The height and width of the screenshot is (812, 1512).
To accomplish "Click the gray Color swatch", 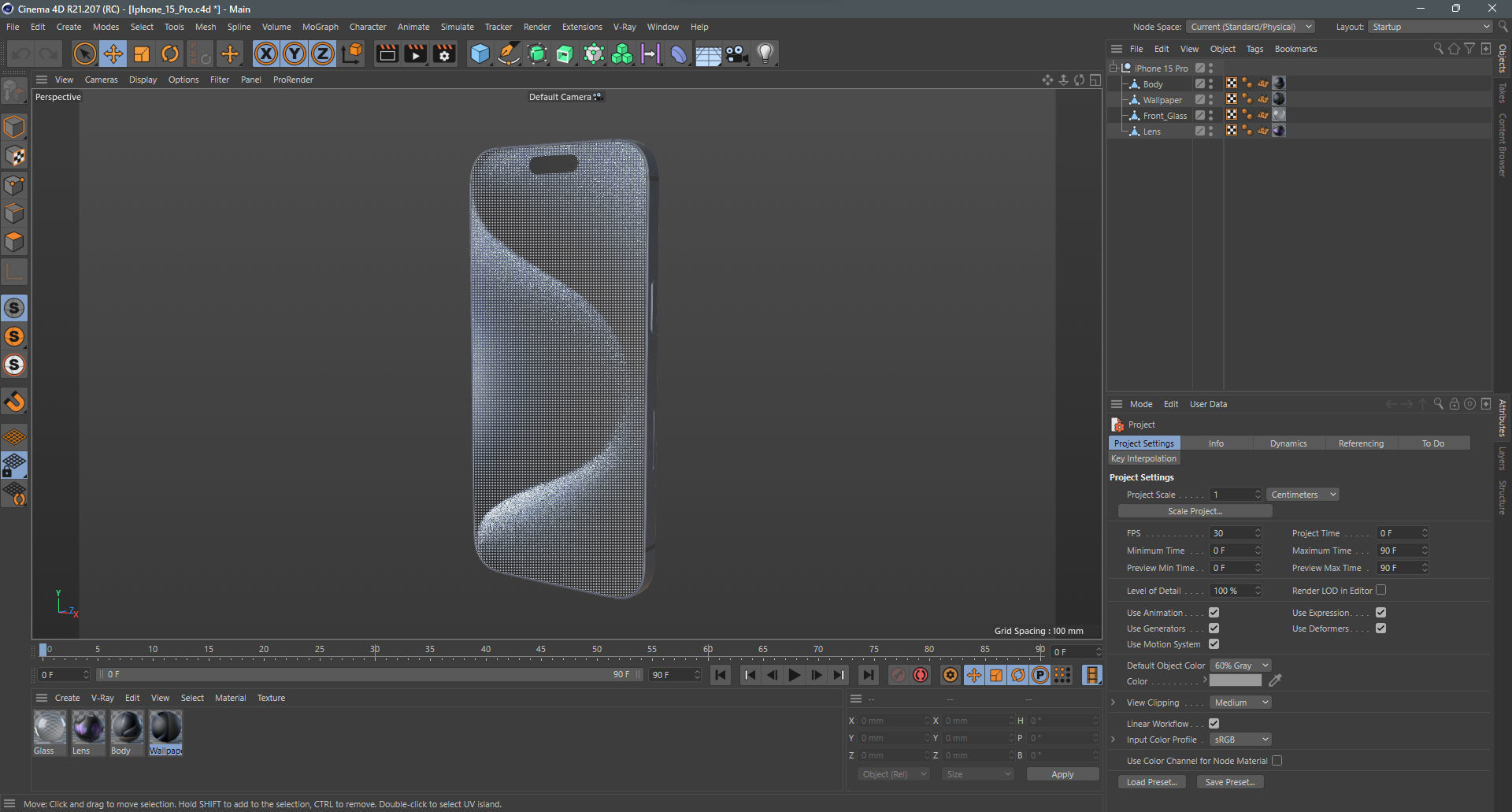I will 1236,680.
